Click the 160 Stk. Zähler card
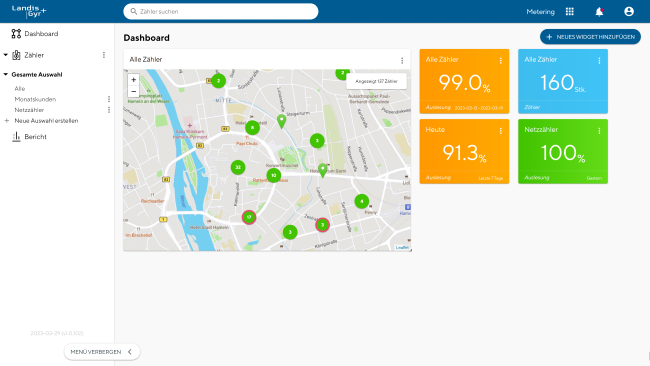The height and width of the screenshot is (366, 650). [x=563, y=81]
